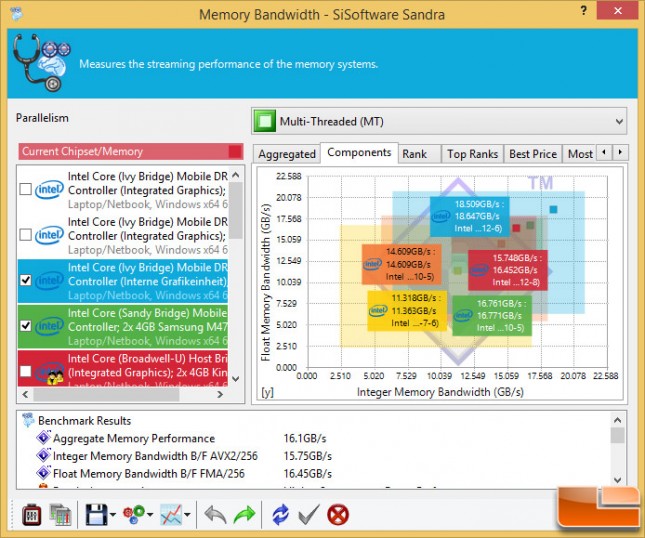
Task: Click the red 15.748GB/s chart label
Action: click(508, 270)
